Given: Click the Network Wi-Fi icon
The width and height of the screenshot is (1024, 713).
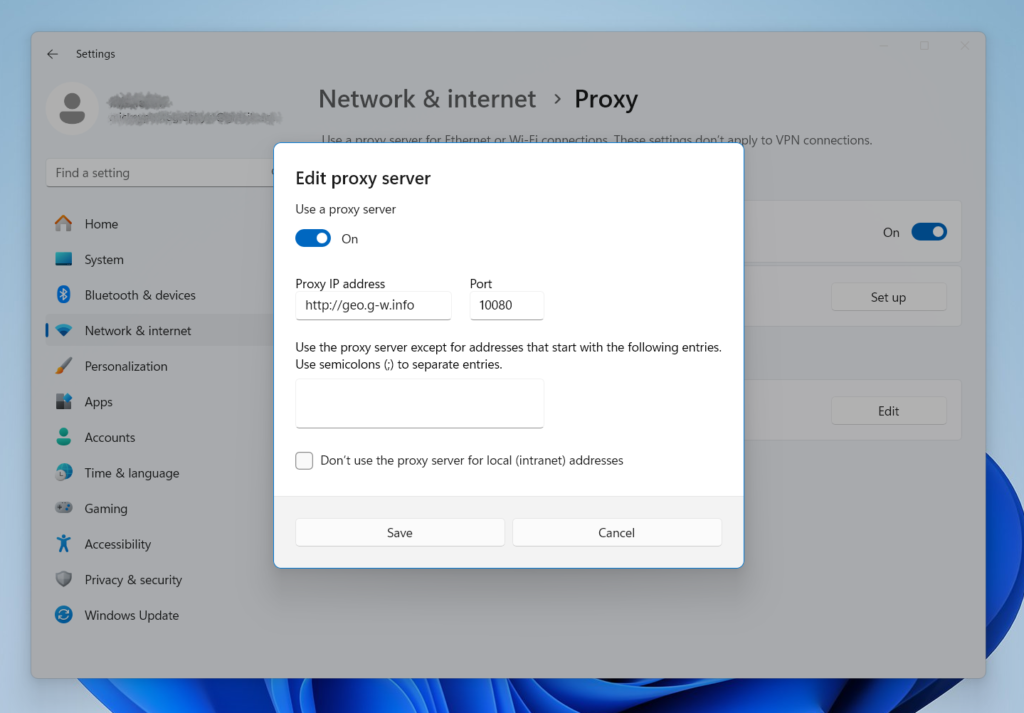Looking at the screenshot, I should tap(63, 330).
